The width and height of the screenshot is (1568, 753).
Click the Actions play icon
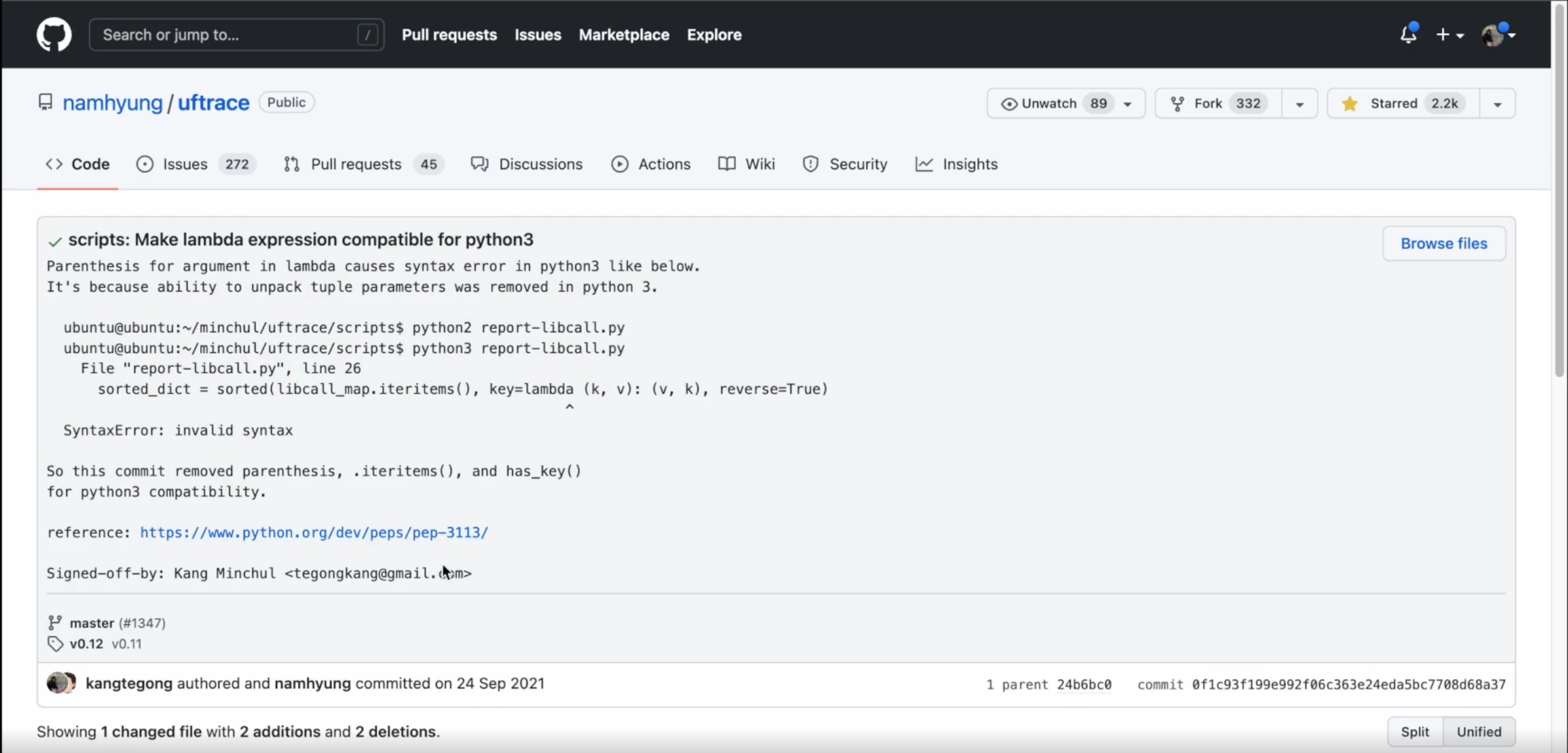click(x=619, y=164)
